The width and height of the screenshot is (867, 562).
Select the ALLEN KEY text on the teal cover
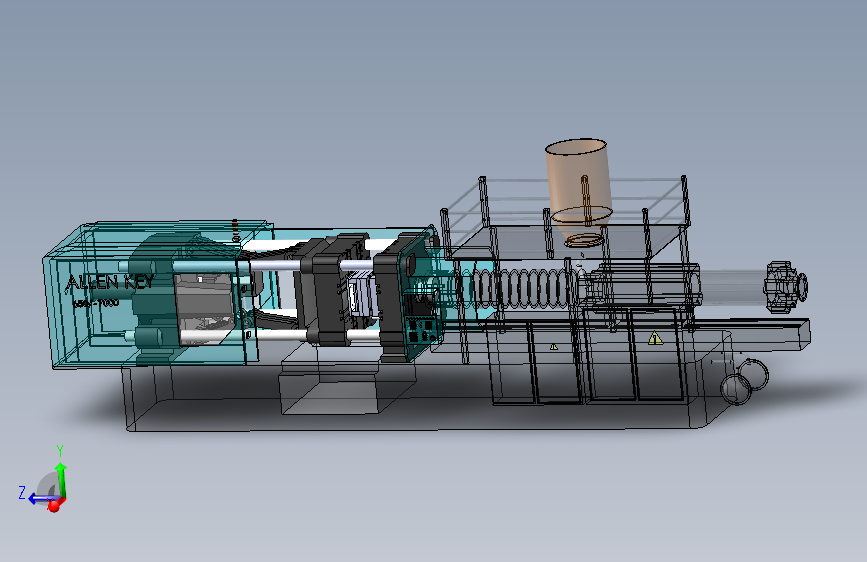[109, 282]
